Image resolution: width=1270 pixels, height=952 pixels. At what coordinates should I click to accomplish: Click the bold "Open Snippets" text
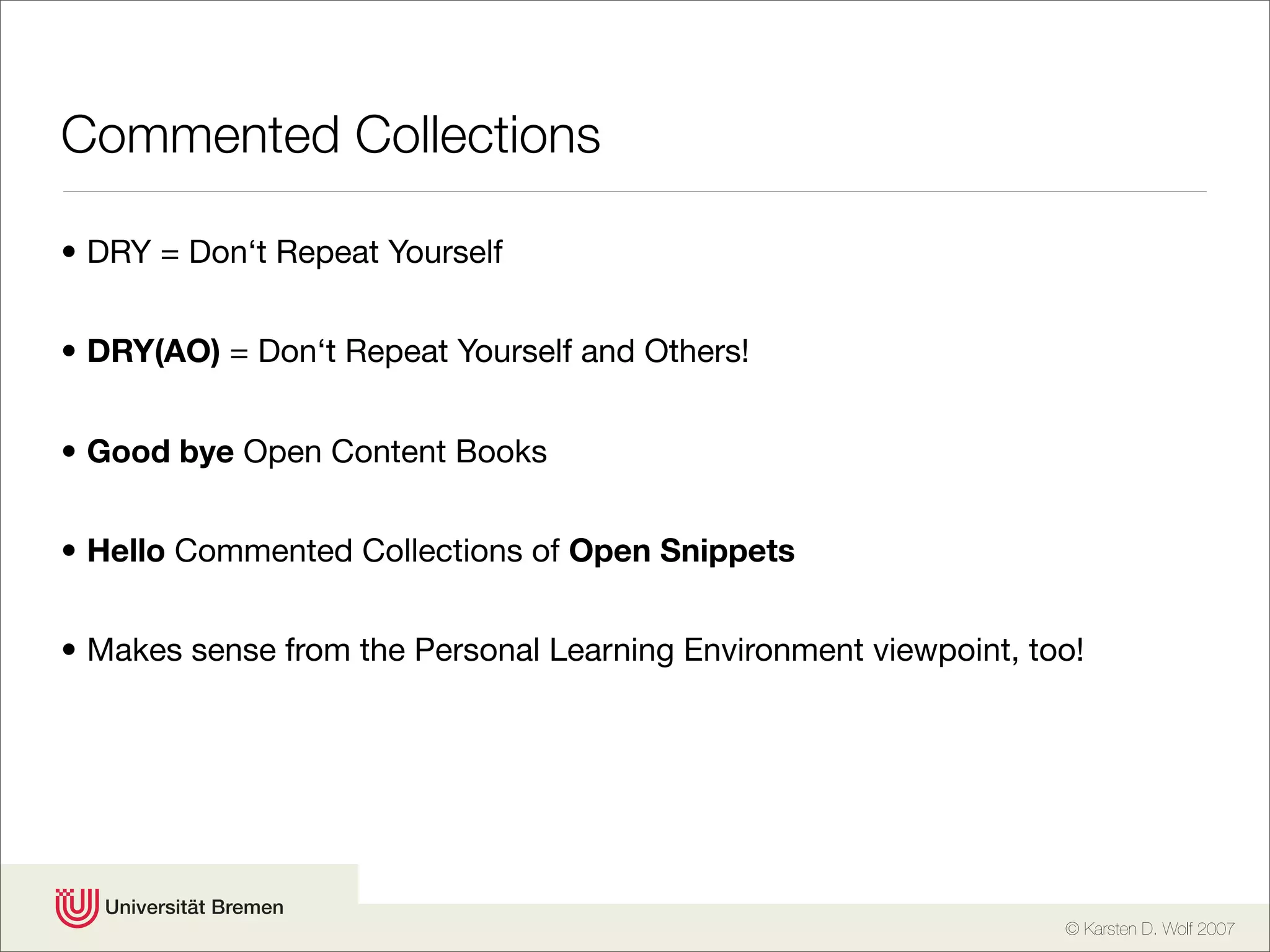tap(682, 550)
